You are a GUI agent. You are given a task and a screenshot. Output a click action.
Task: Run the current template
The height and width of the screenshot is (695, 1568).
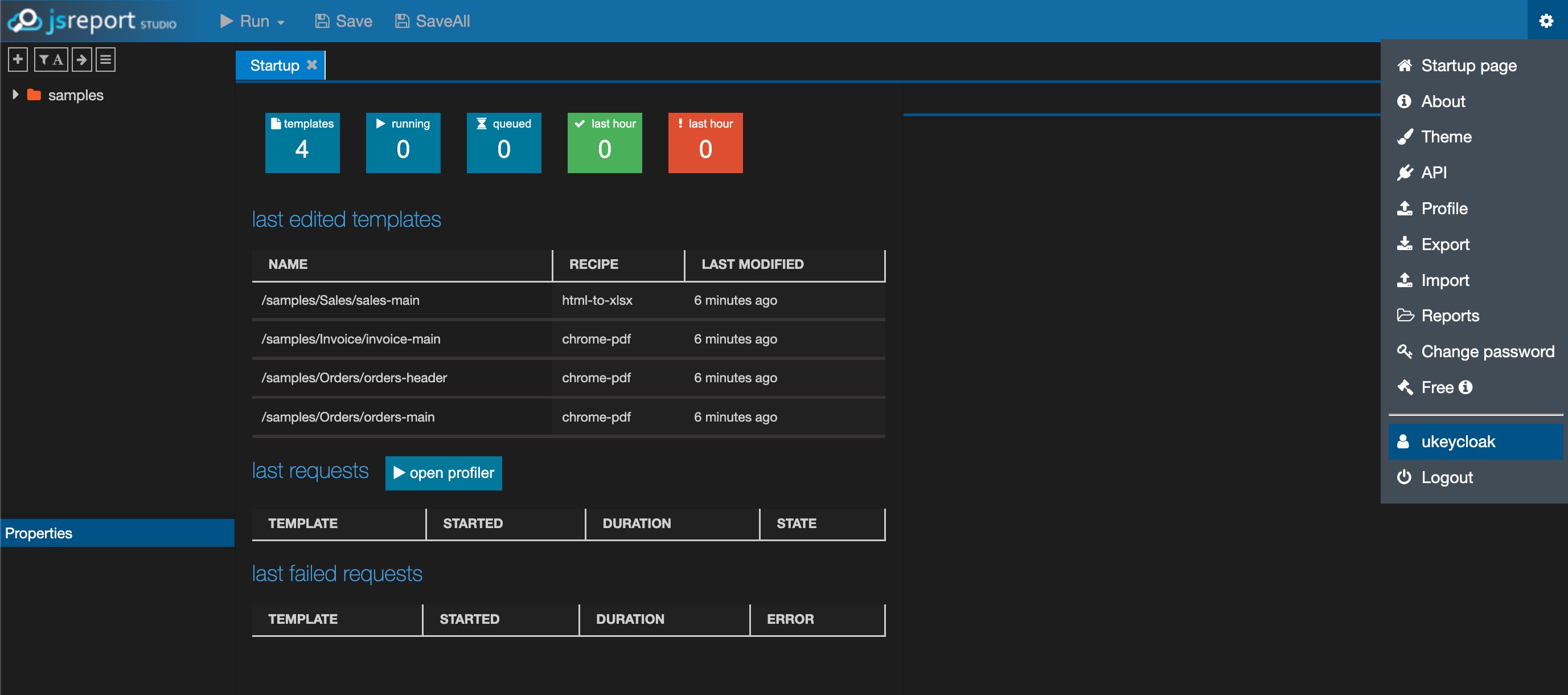[245, 21]
